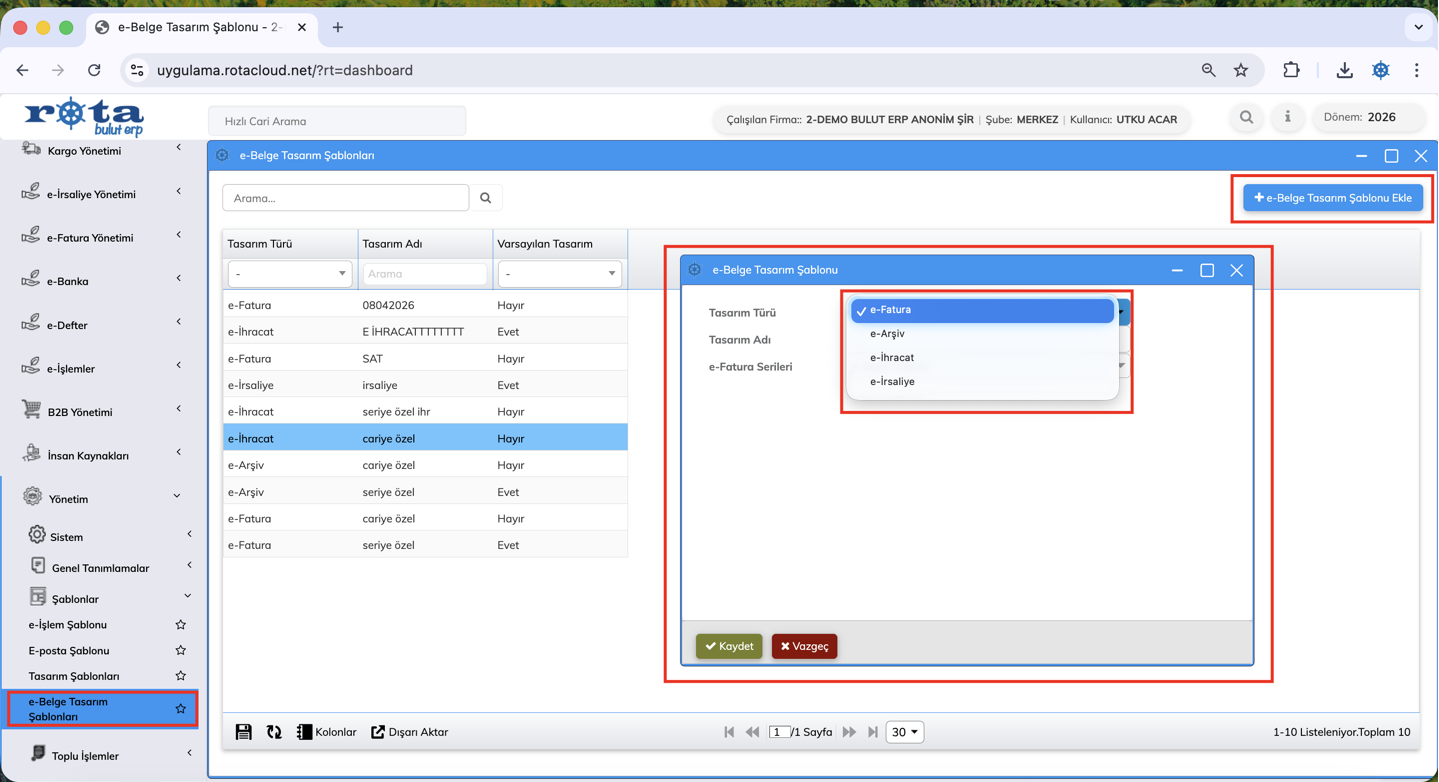This screenshot has height=782, width=1439.
Task: Click the Vazgeç button
Action: [804, 646]
